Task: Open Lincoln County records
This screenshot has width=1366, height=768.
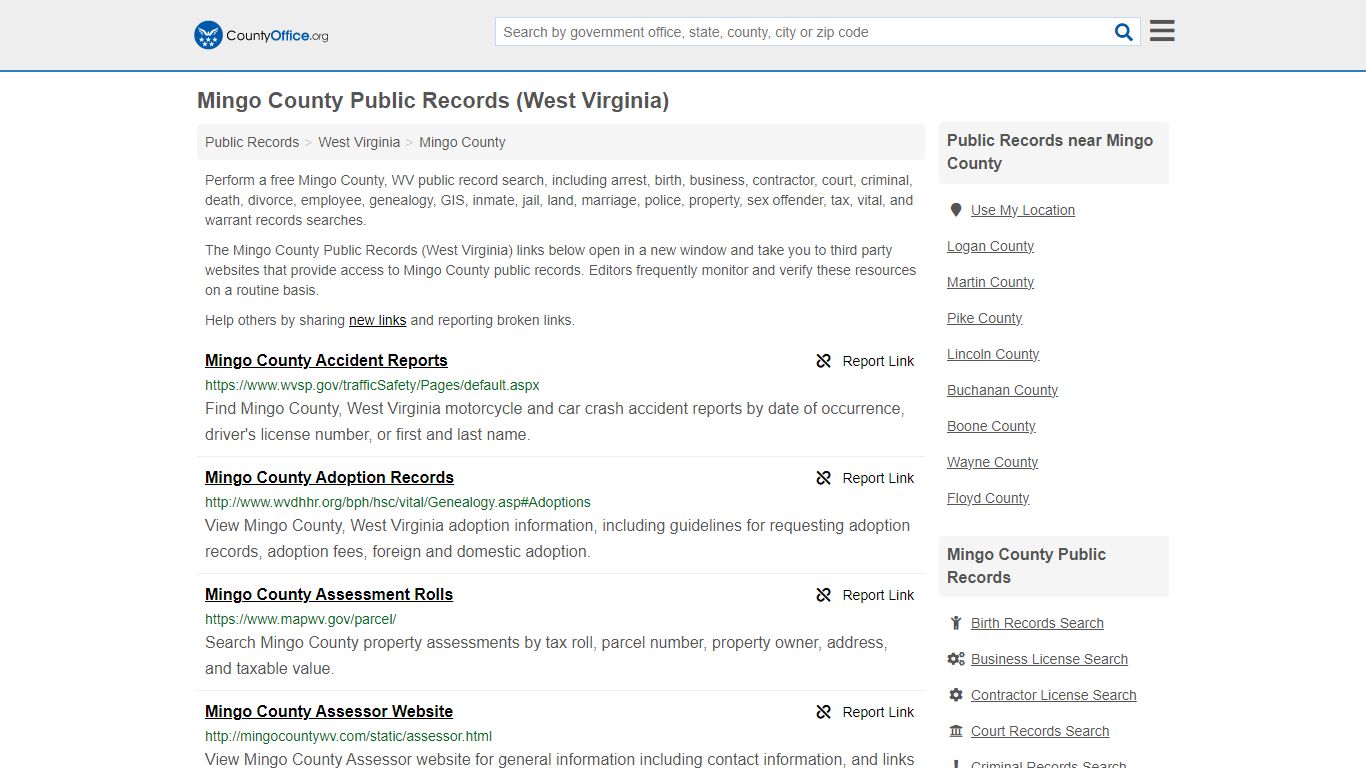Action: (x=993, y=354)
